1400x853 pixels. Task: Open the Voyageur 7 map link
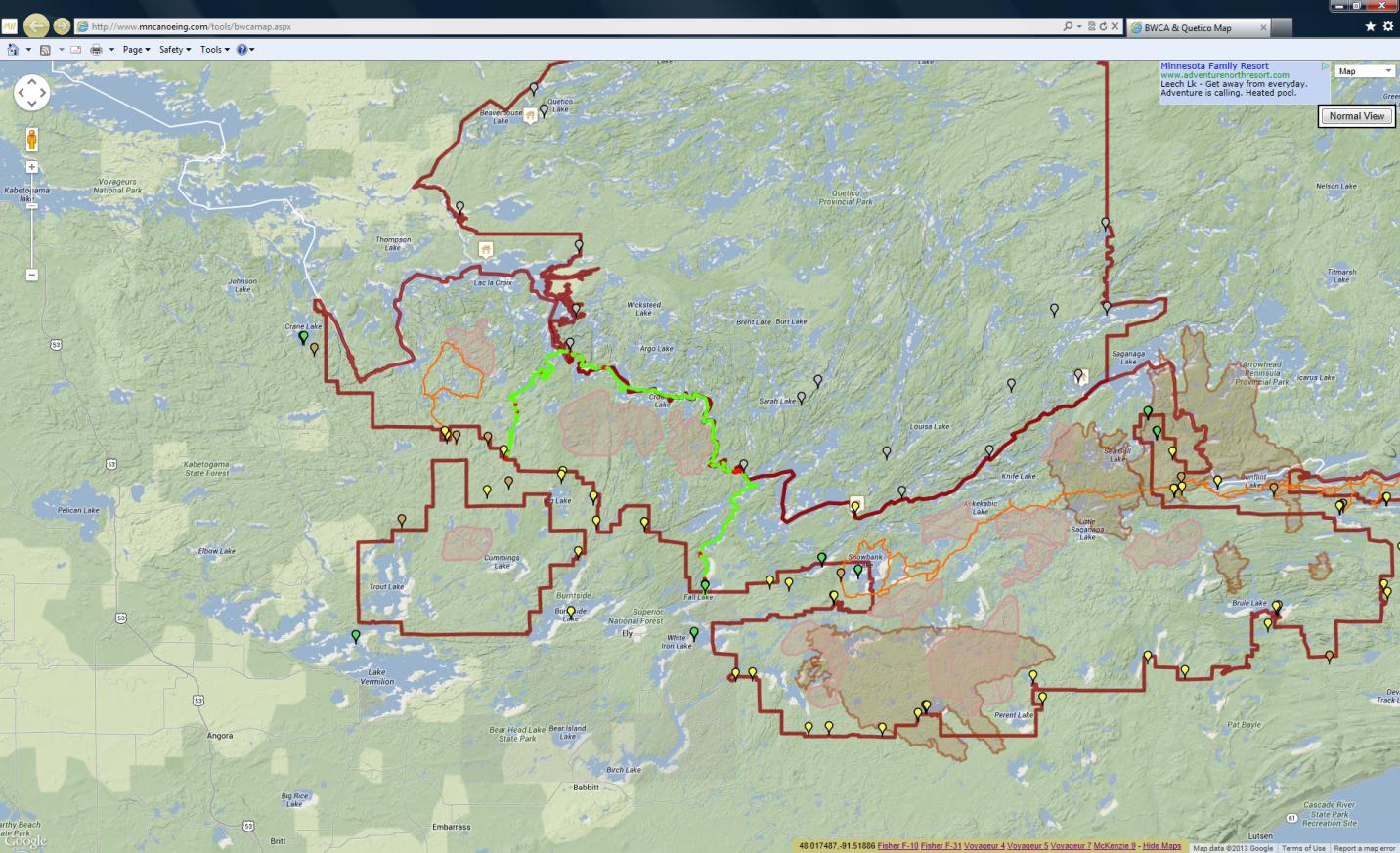(x=1071, y=846)
